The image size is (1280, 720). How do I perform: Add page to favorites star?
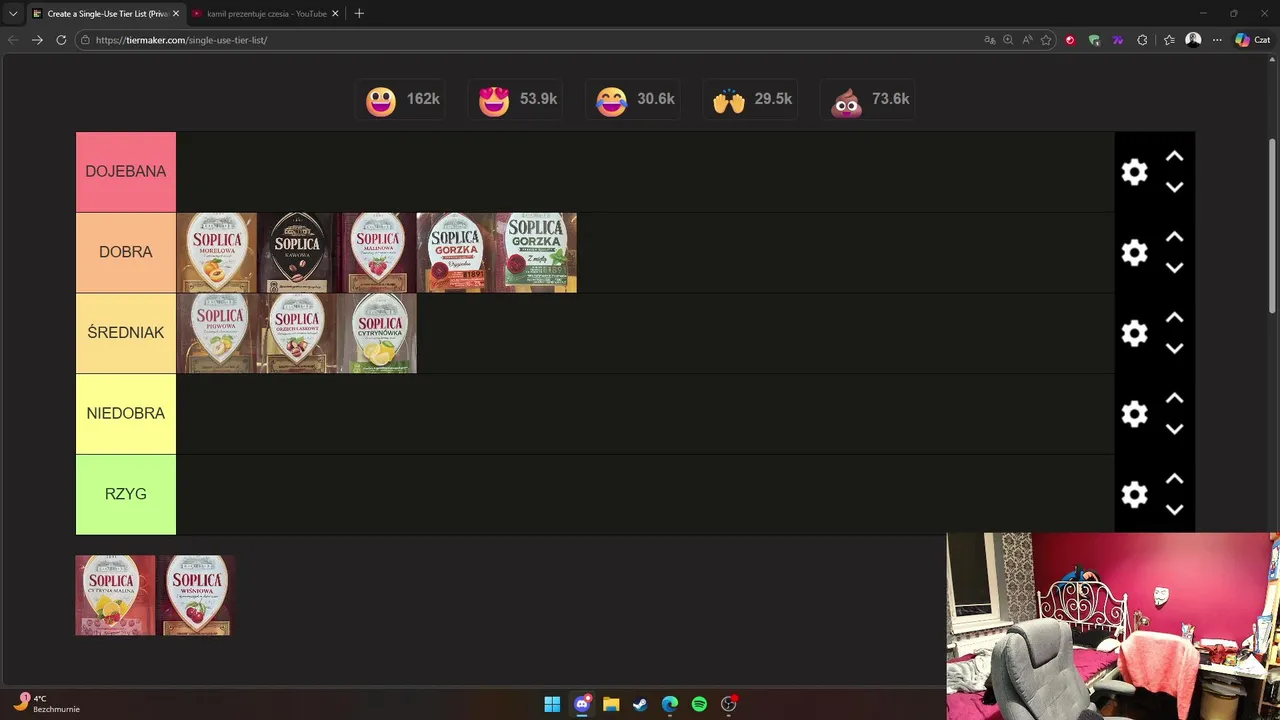pos(1046,40)
